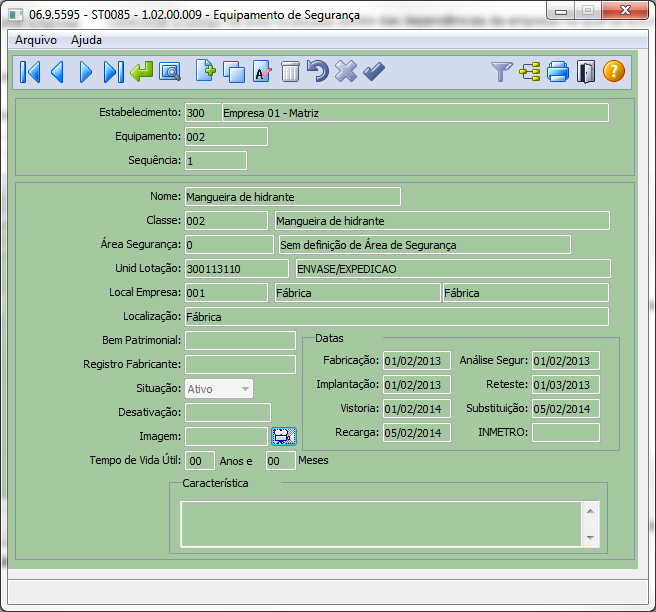Click the image browse button beside Imagem
The height and width of the screenshot is (612, 656).
(x=284, y=436)
